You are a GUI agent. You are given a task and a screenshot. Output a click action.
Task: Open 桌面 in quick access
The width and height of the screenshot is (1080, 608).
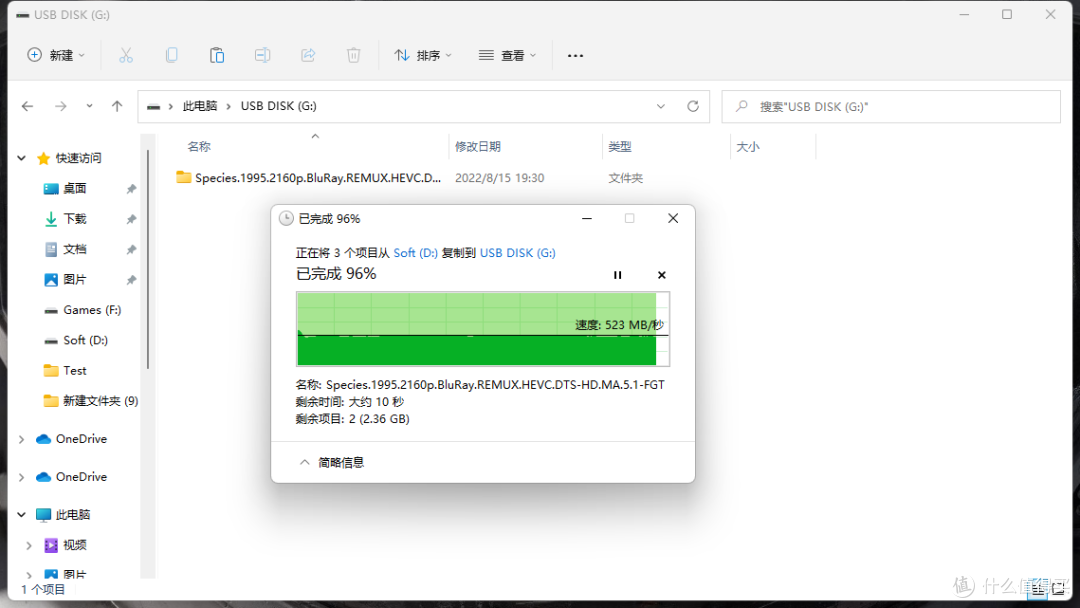(74, 189)
